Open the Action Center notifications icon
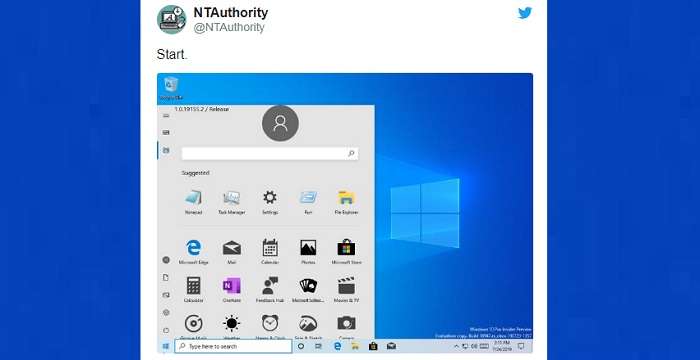 pyautogui.click(x=521, y=346)
